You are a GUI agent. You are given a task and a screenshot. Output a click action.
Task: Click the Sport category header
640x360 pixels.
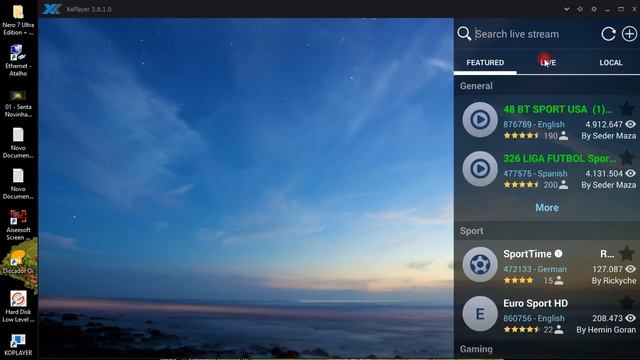[471, 231]
